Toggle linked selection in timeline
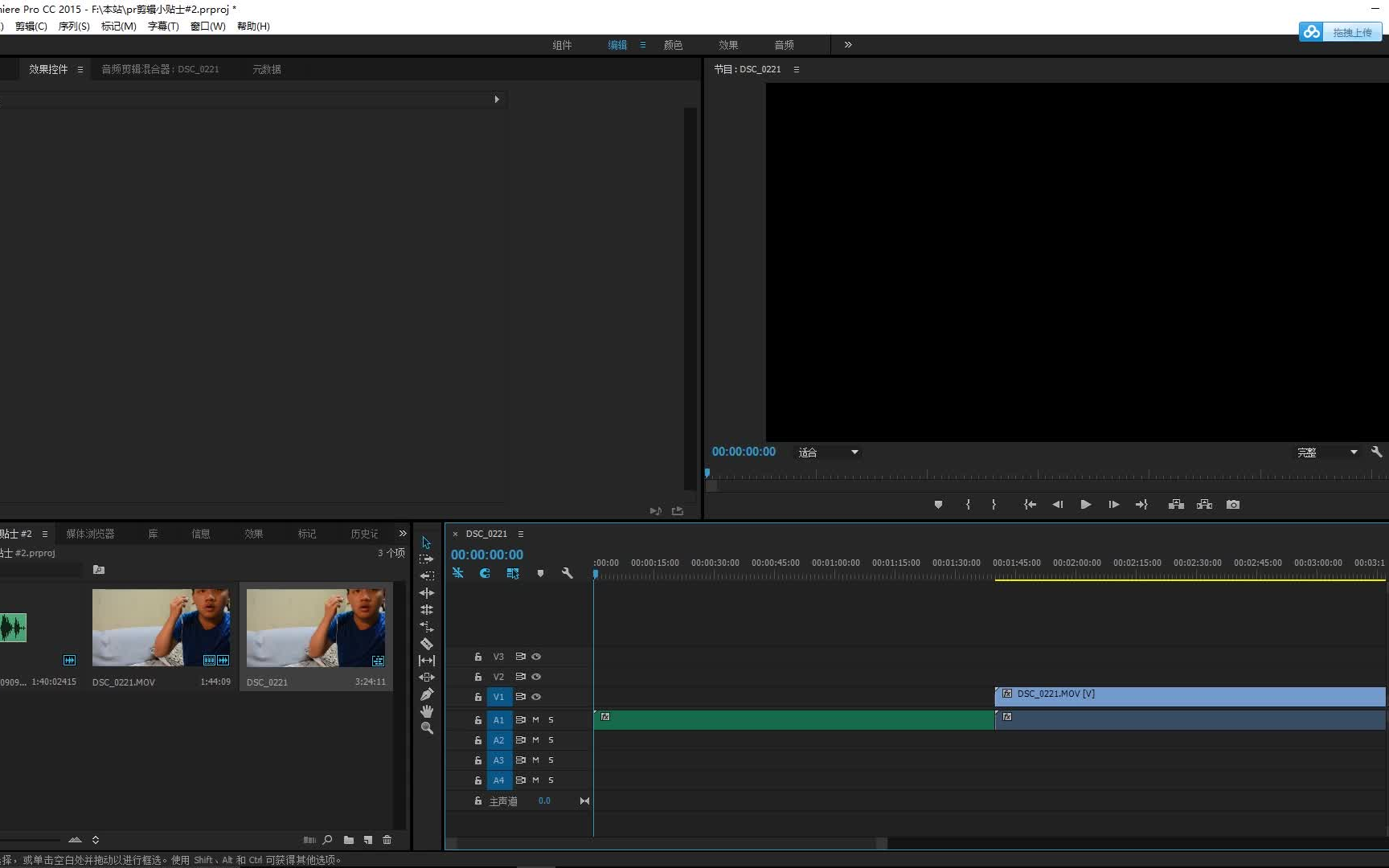Viewport: 1389px width, 868px height. 513,573
